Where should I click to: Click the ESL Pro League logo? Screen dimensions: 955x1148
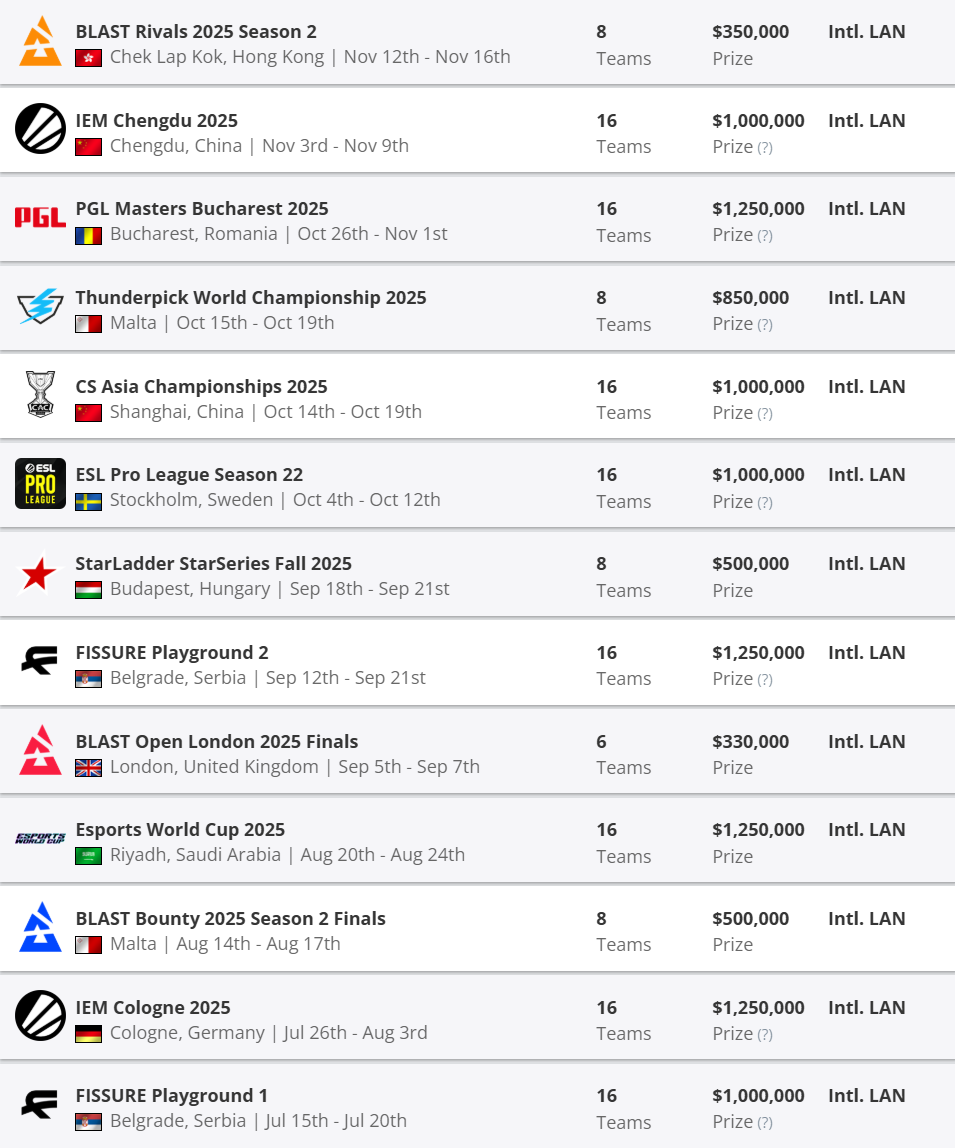coord(40,483)
